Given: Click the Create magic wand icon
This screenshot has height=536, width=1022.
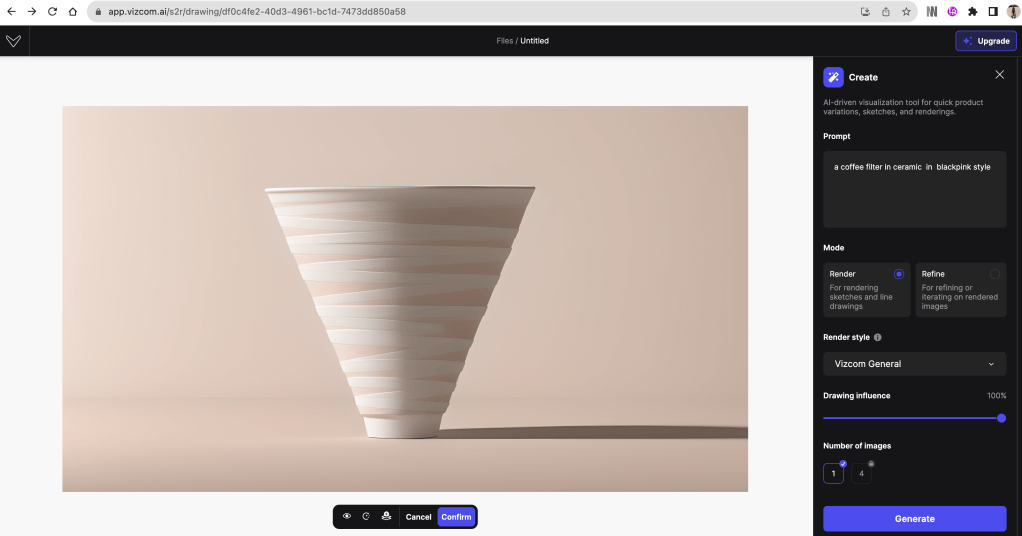Looking at the screenshot, I should (x=833, y=77).
